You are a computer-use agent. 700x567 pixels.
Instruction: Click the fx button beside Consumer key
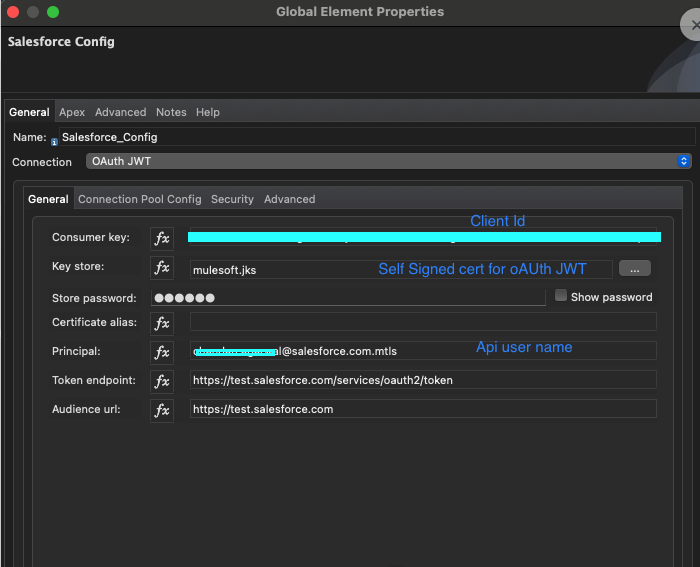pos(162,238)
